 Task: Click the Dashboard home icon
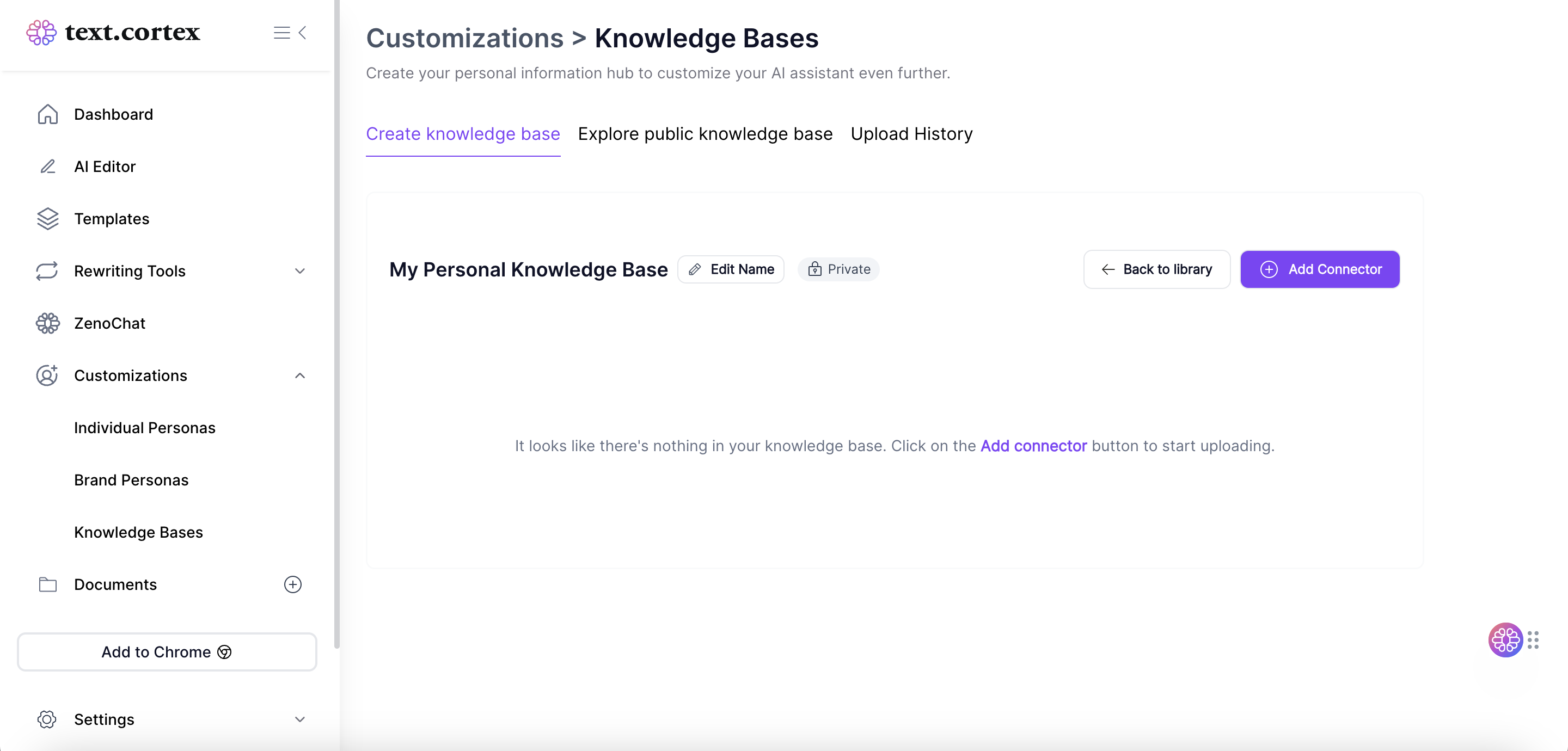47,114
